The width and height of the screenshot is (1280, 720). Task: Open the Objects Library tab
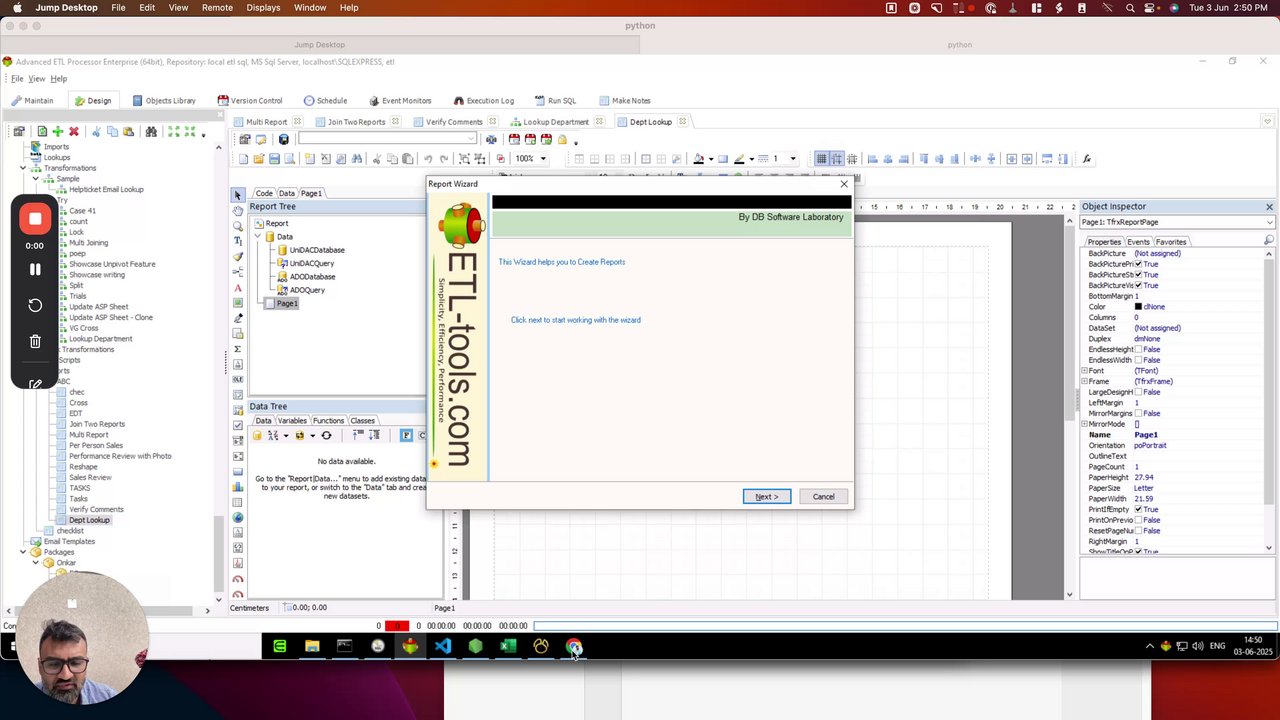click(164, 101)
